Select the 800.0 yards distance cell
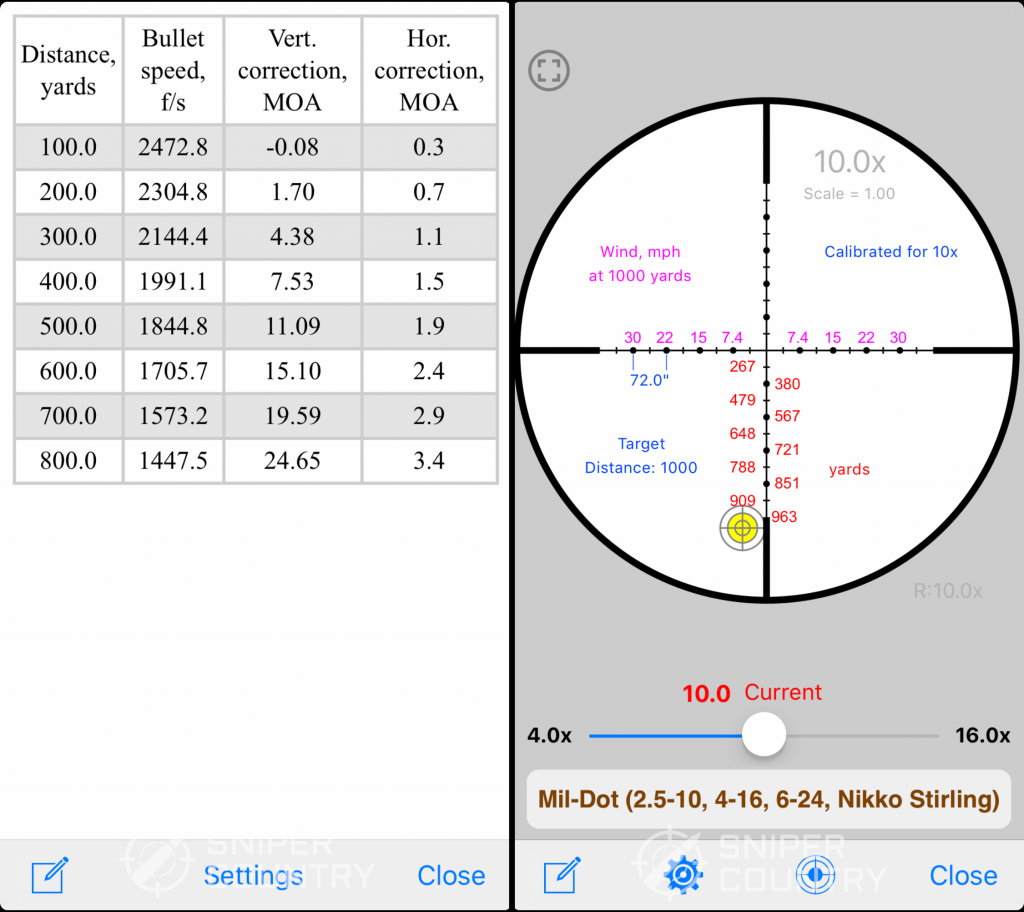The width and height of the screenshot is (1024, 912). coord(69,461)
